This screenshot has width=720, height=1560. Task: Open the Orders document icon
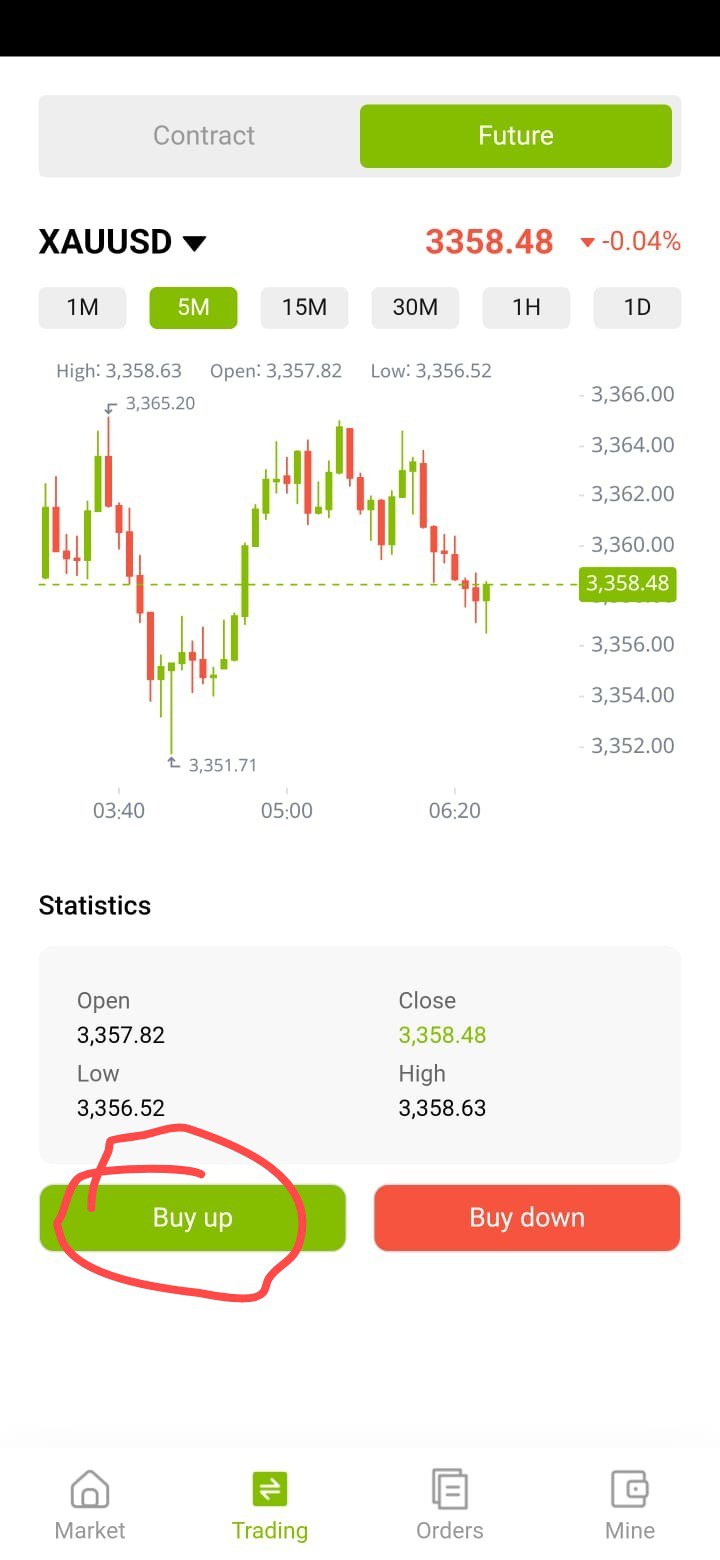click(x=450, y=1489)
